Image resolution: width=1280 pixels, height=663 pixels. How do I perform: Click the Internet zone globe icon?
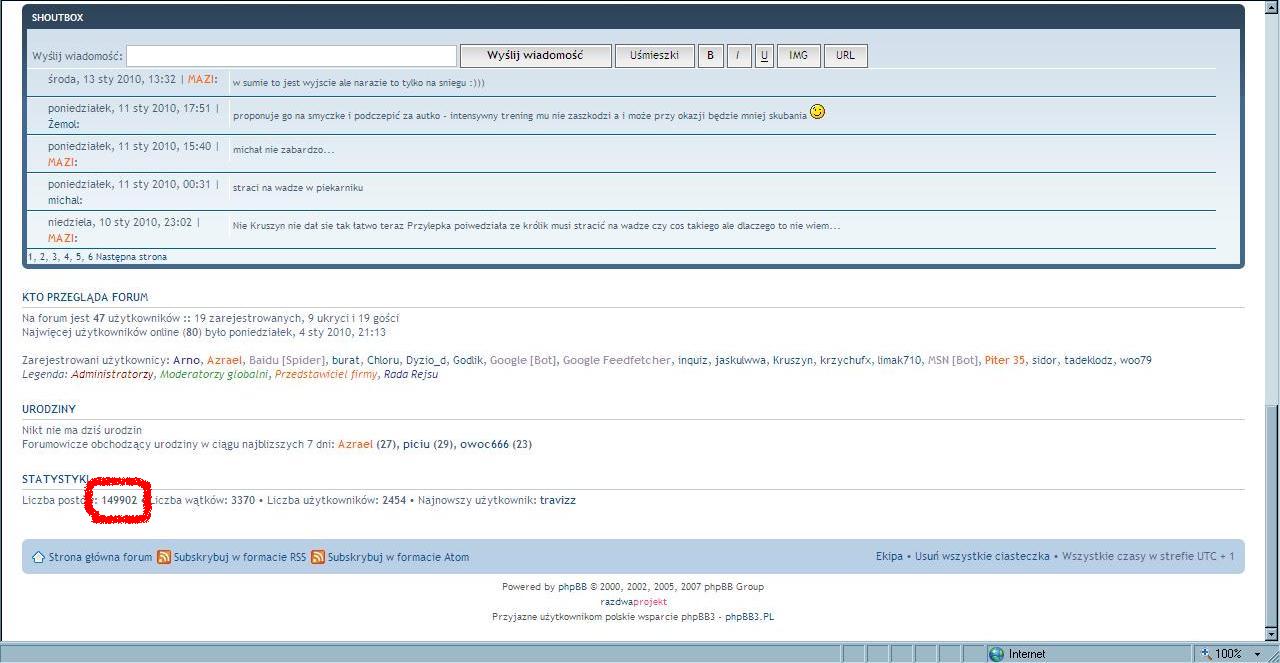(996, 654)
